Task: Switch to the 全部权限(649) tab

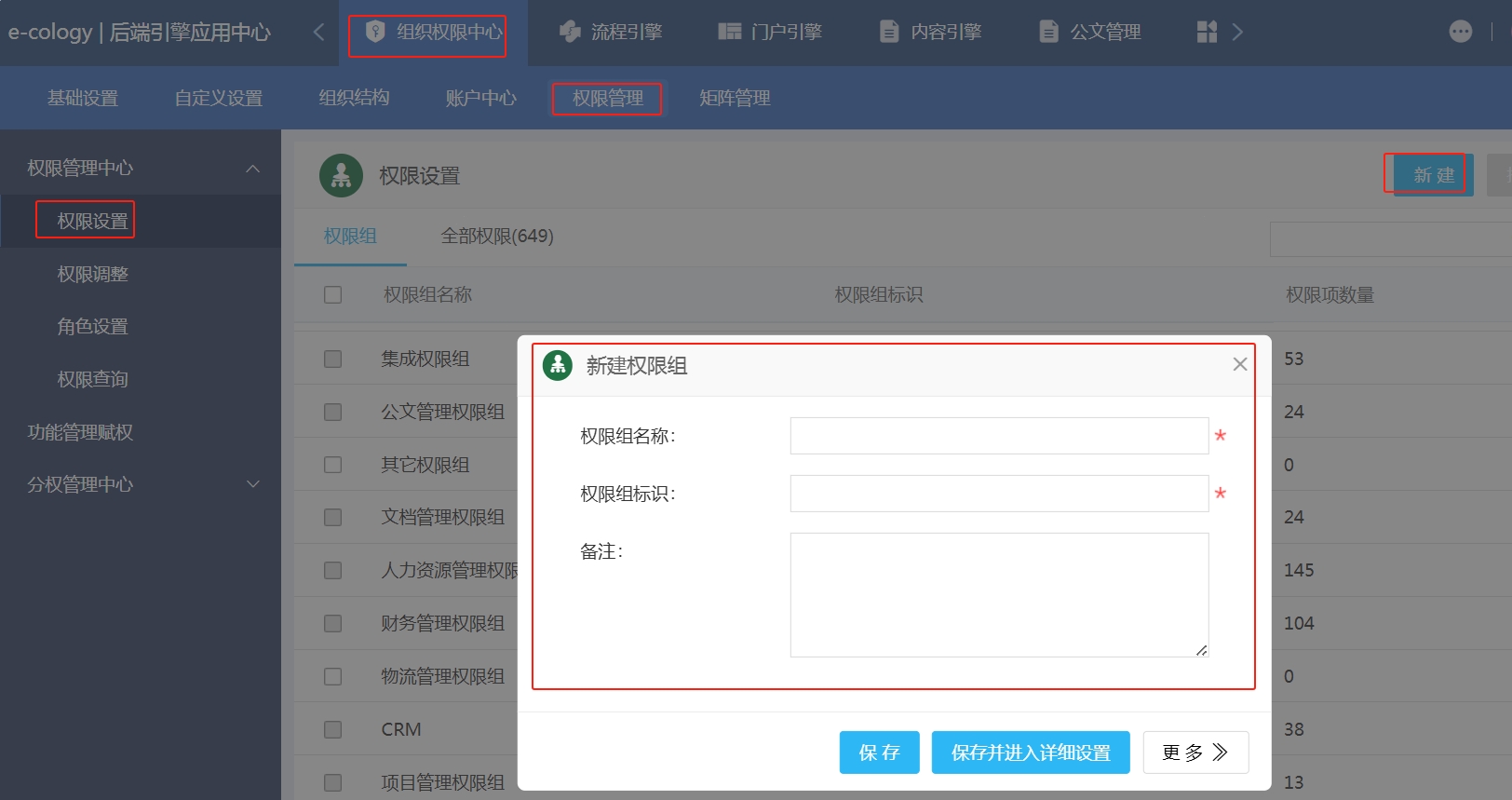Action: click(x=496, y=237)
